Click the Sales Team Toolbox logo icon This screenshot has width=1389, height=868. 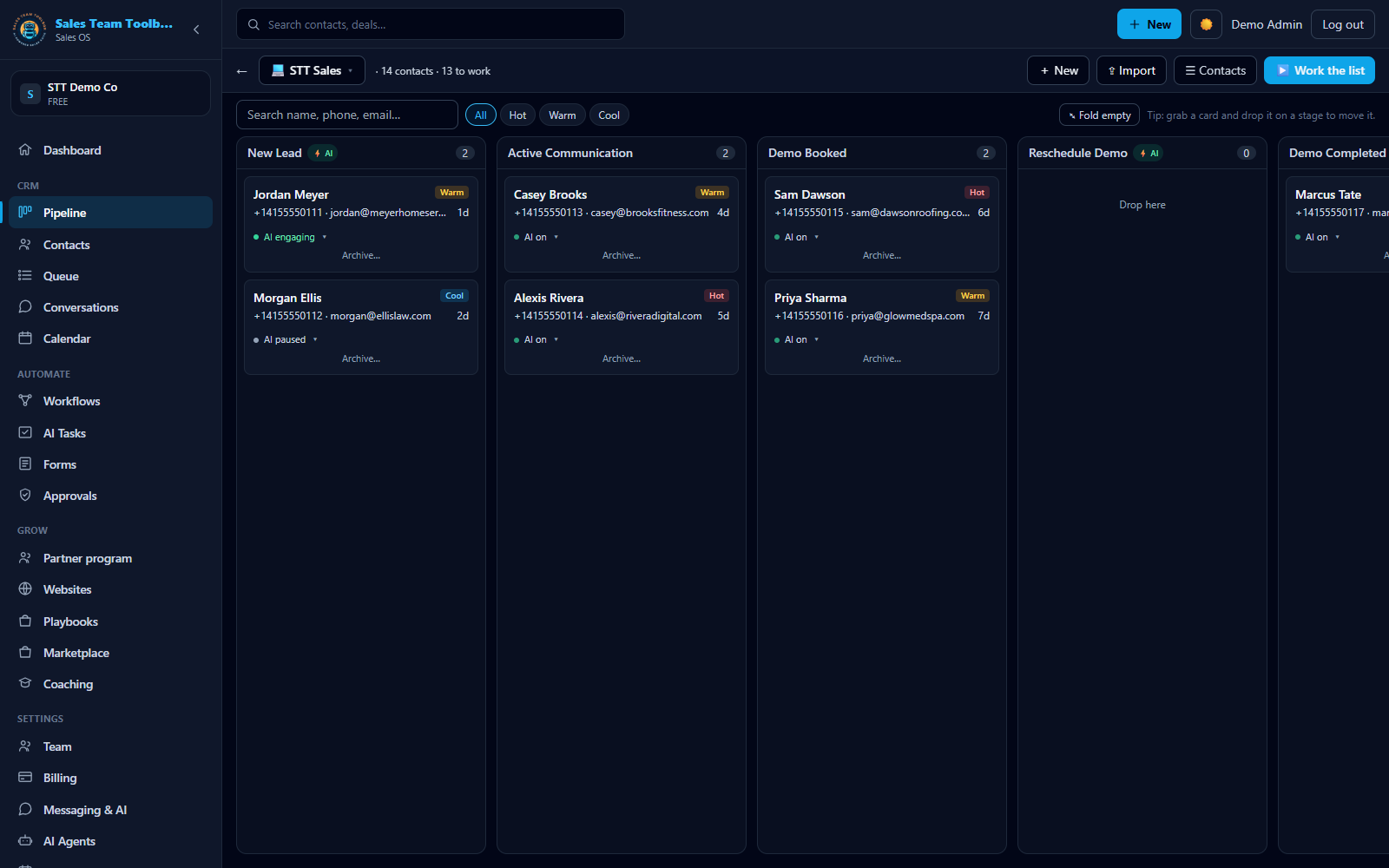(x=30, y=30)
